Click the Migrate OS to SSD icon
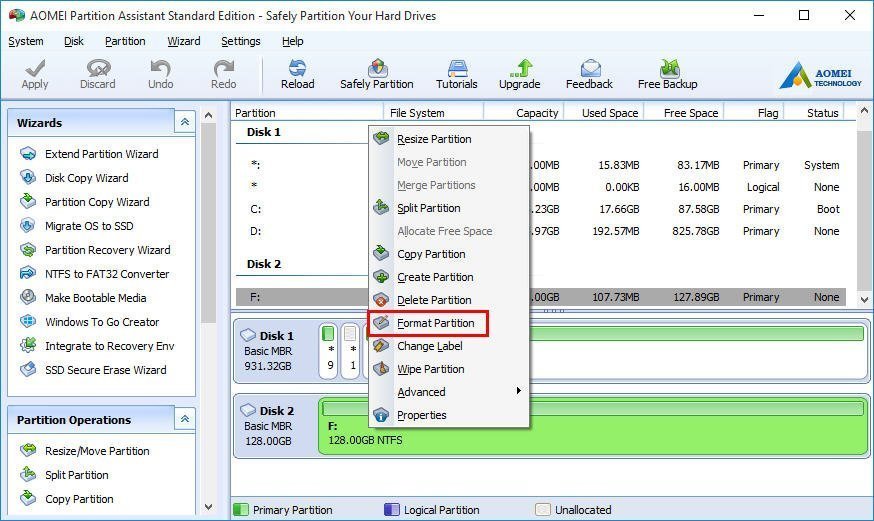874x521 pixels. tap(28, 226)
